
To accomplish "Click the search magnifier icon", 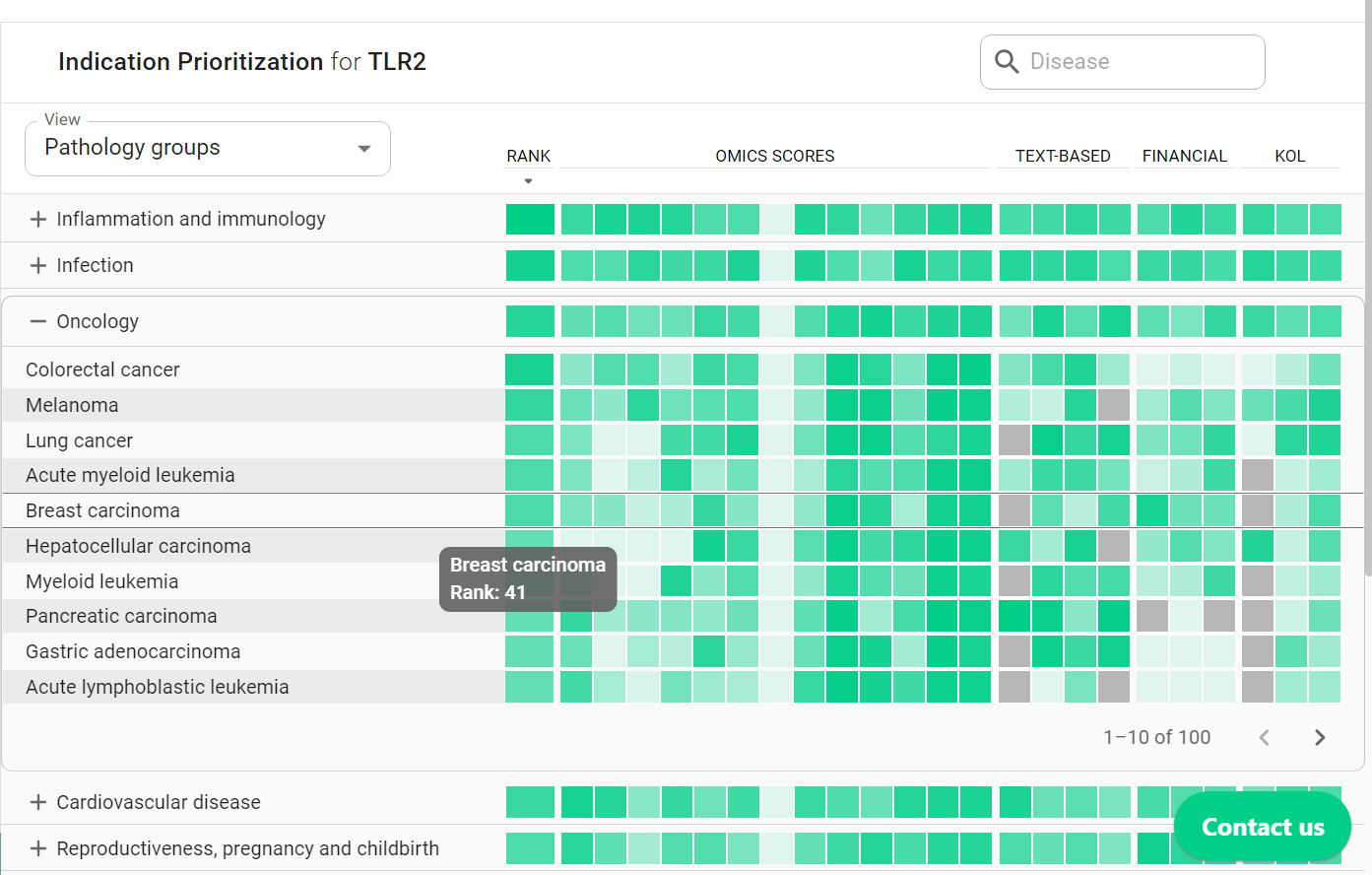I will point(1007,61).
